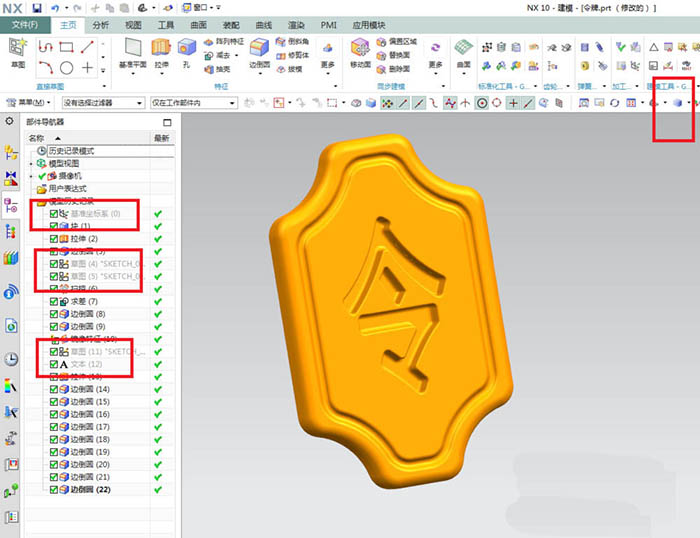Click the 抽壳 Shell button
Screen dimensions: 700x538
pyautogui.click(x=217, y=69)
